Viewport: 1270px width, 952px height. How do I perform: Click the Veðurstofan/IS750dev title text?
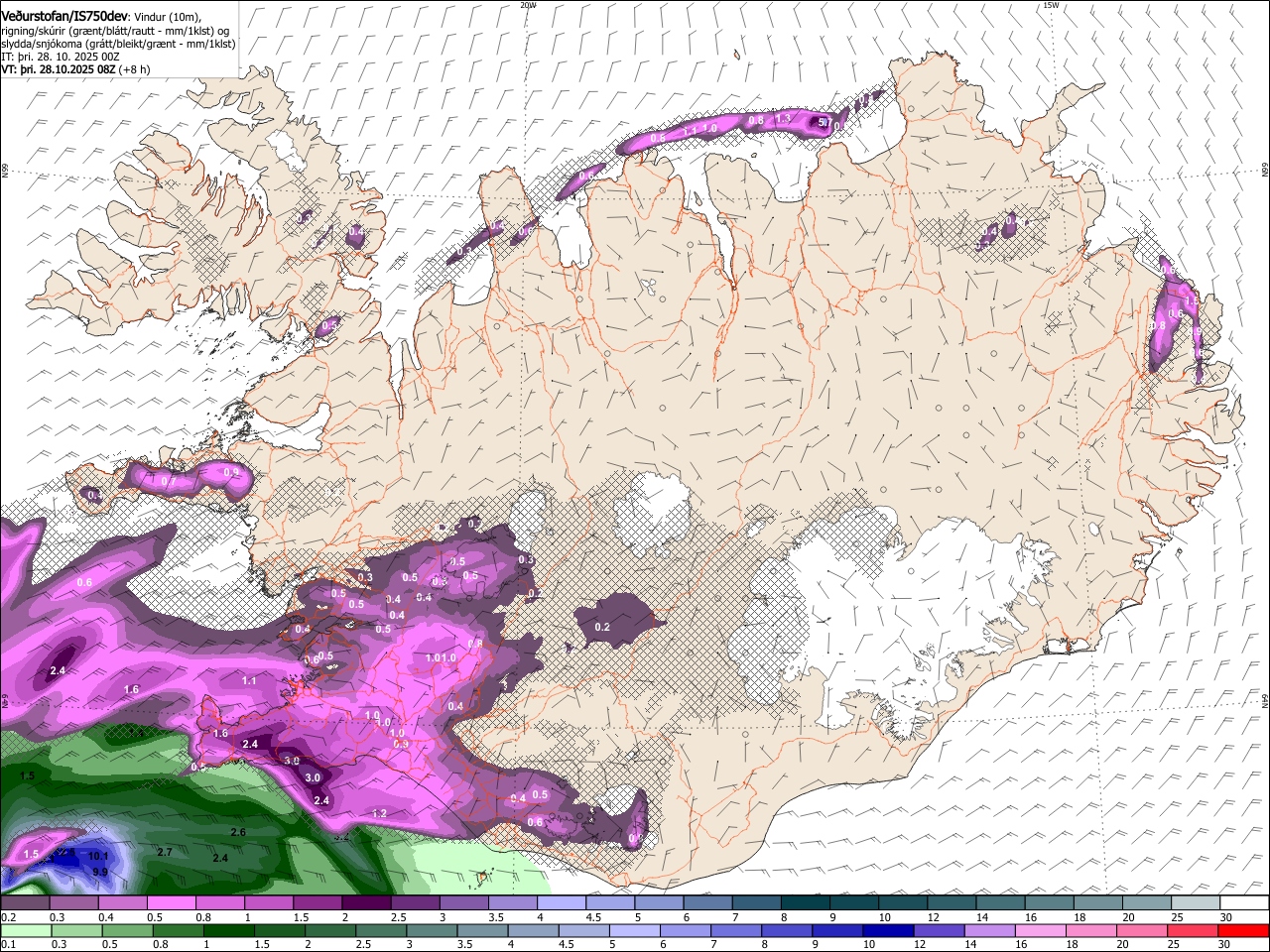[x=64, y=17]
